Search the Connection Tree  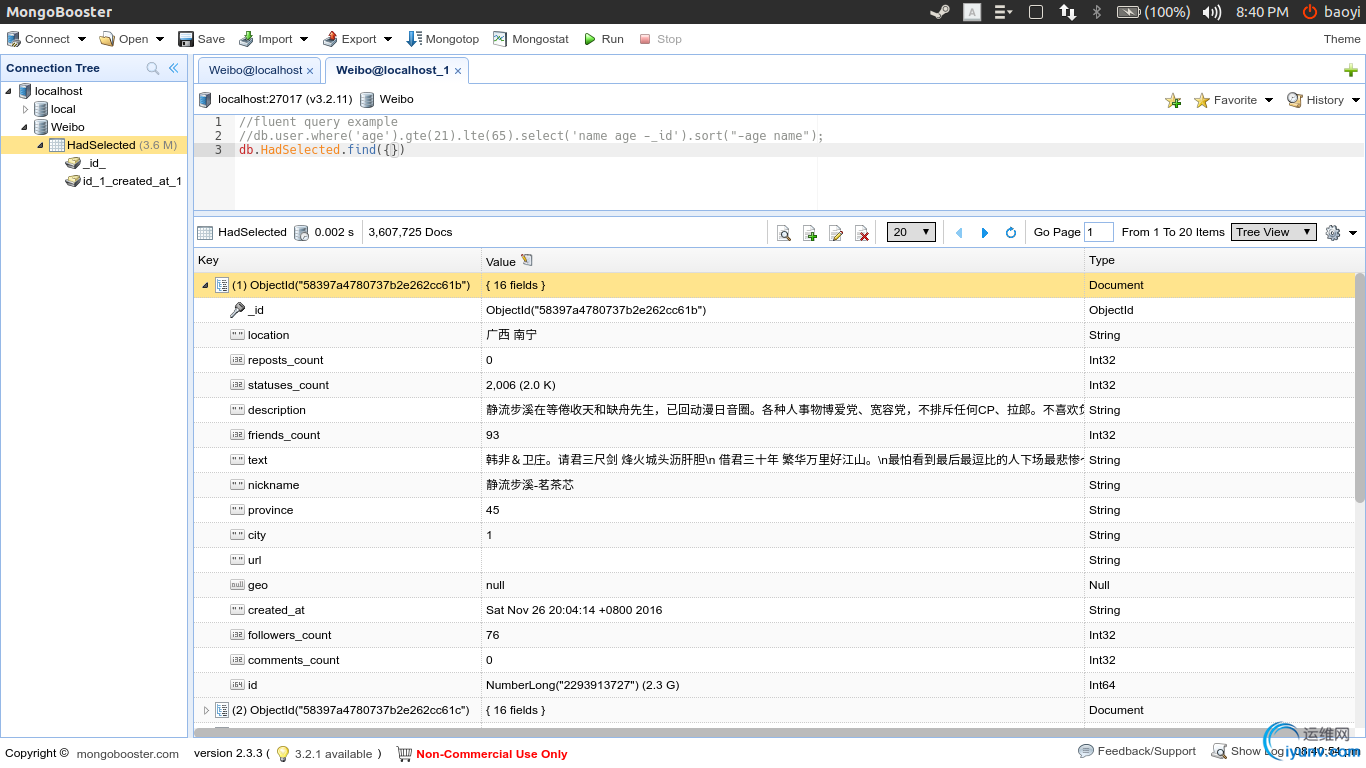(153, 68)
